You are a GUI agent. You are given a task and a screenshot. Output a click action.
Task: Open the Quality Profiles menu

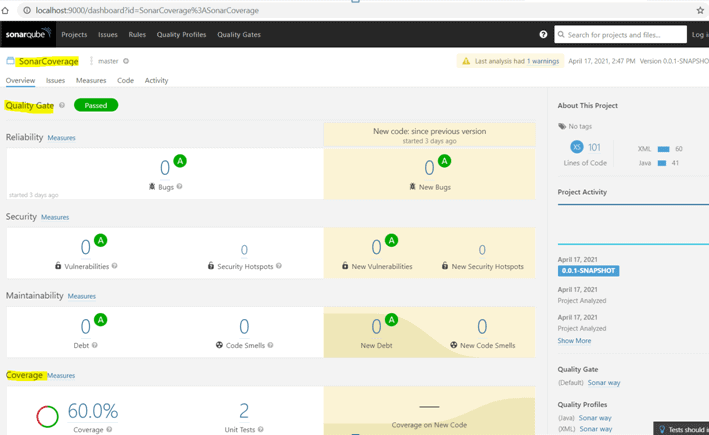(x=181, y=34)
